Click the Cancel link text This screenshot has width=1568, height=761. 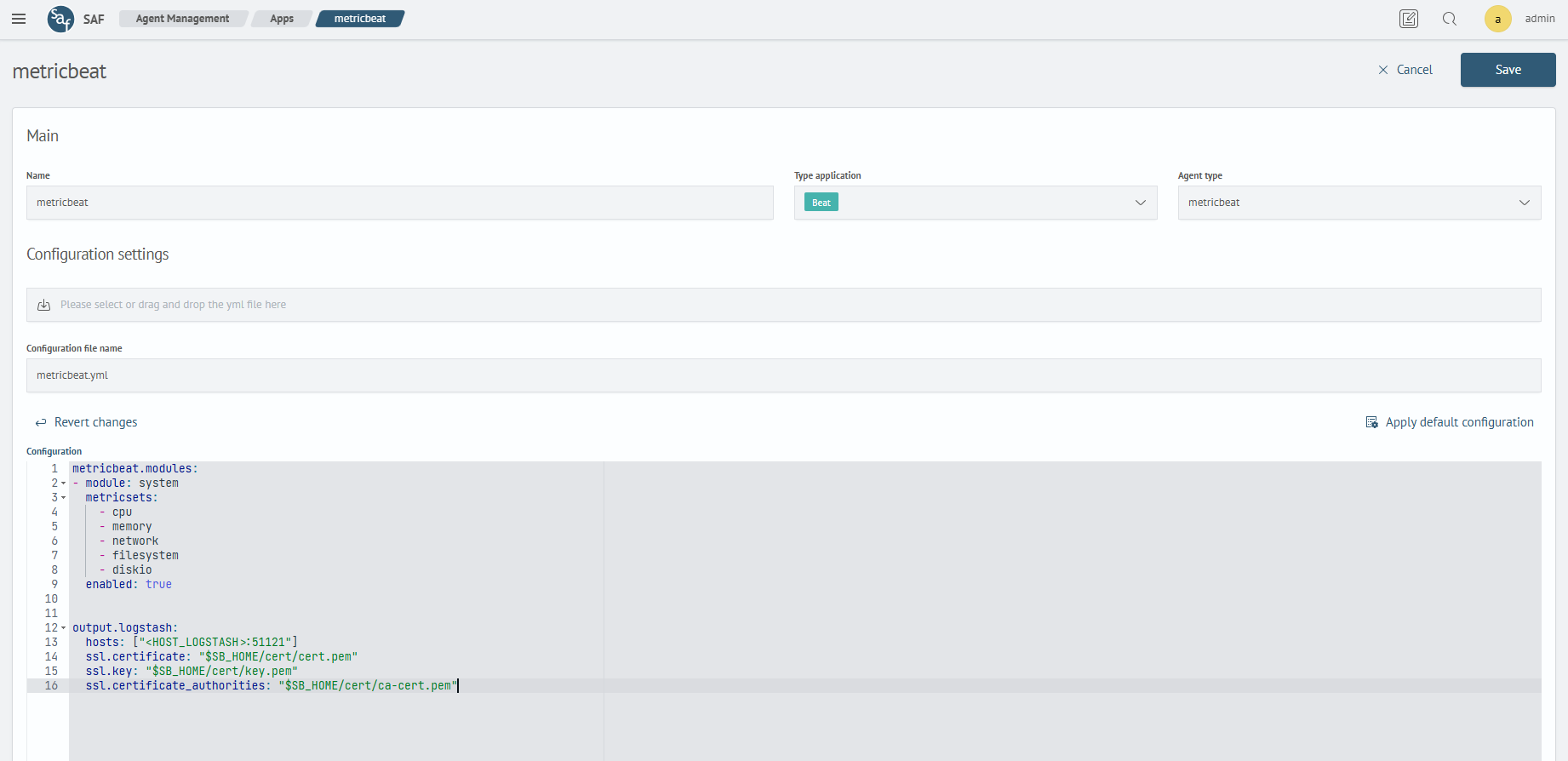pos(1415,70)
